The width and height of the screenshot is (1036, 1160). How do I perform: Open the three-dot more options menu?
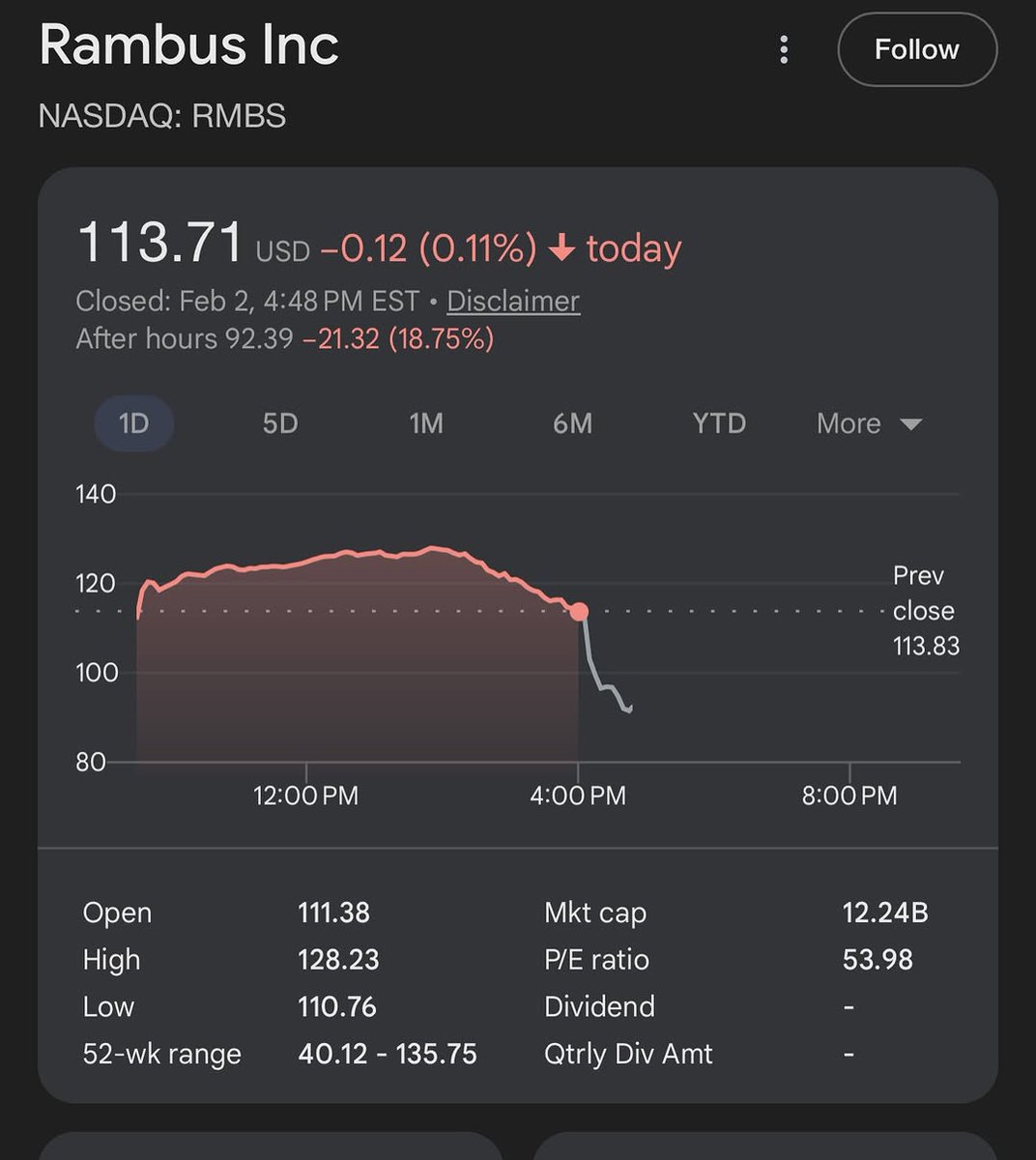pos(784,50)
